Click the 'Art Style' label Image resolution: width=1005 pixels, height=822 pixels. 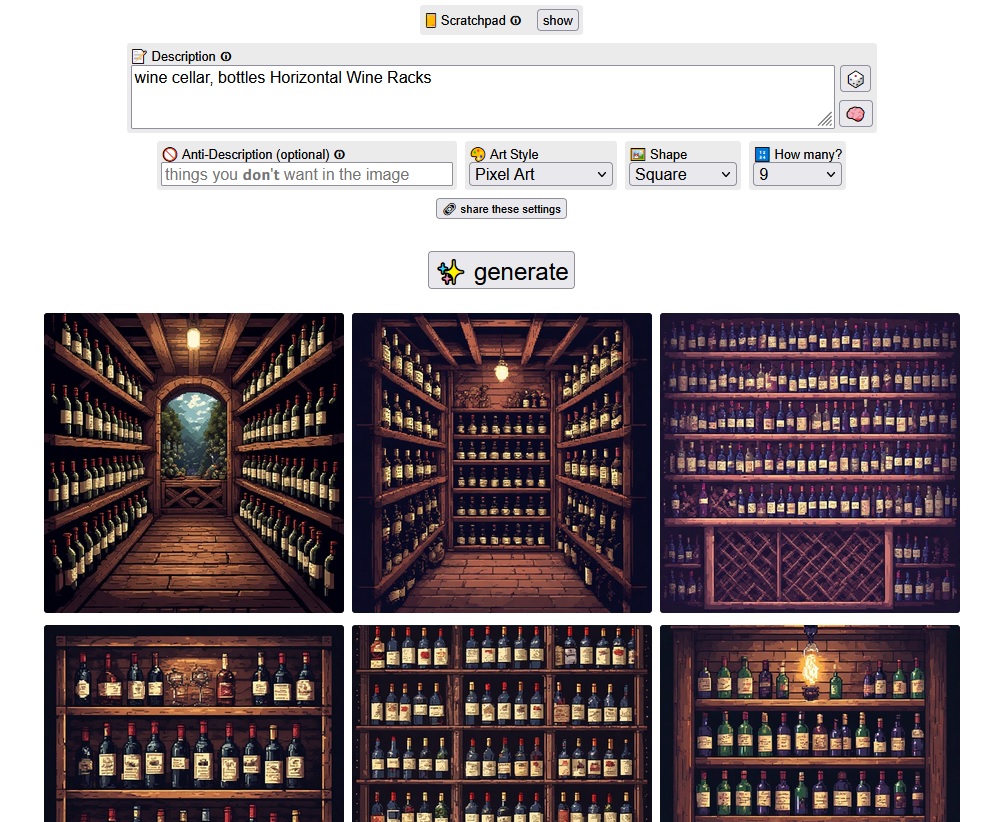[514, 155]
